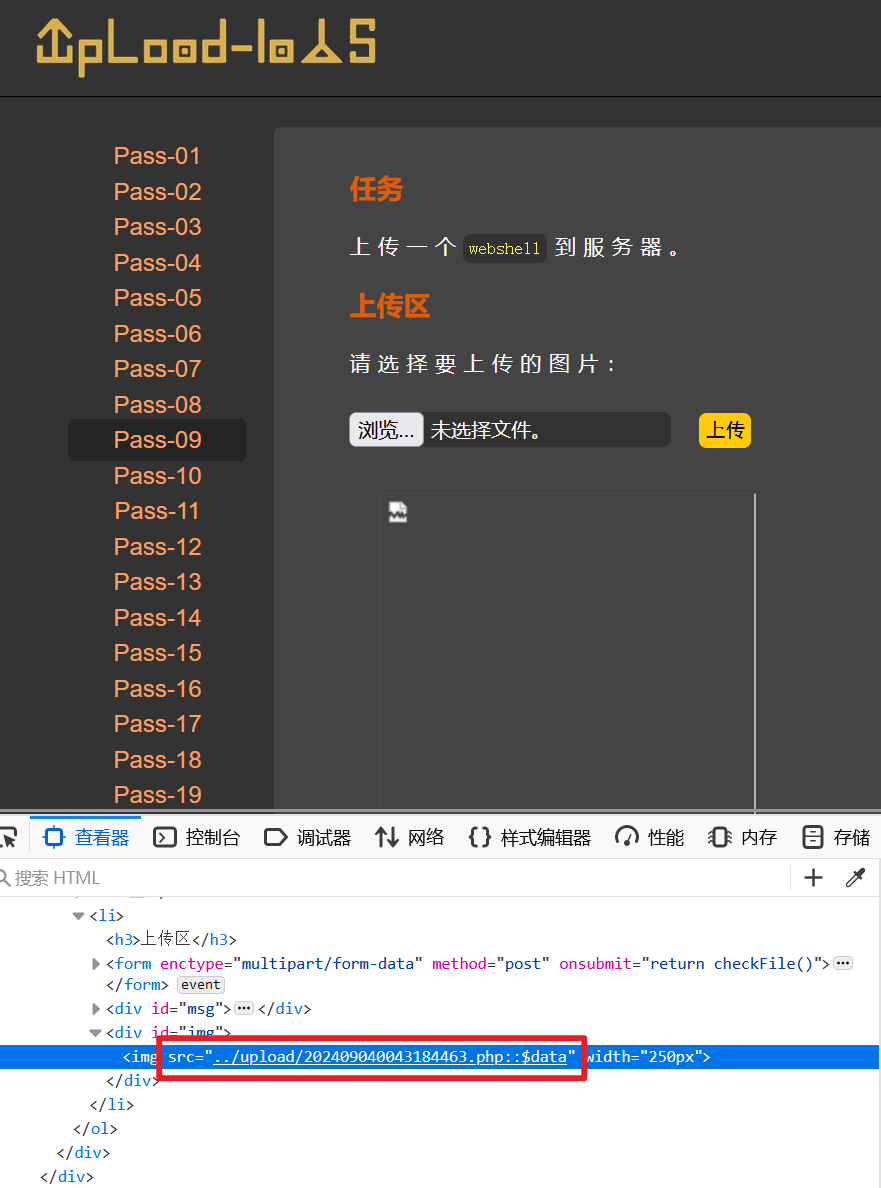The height and width of the screenshot is (1188, 881).
Task: Select Pass-07 in the sidebar
Action: [x=158, y=369]
